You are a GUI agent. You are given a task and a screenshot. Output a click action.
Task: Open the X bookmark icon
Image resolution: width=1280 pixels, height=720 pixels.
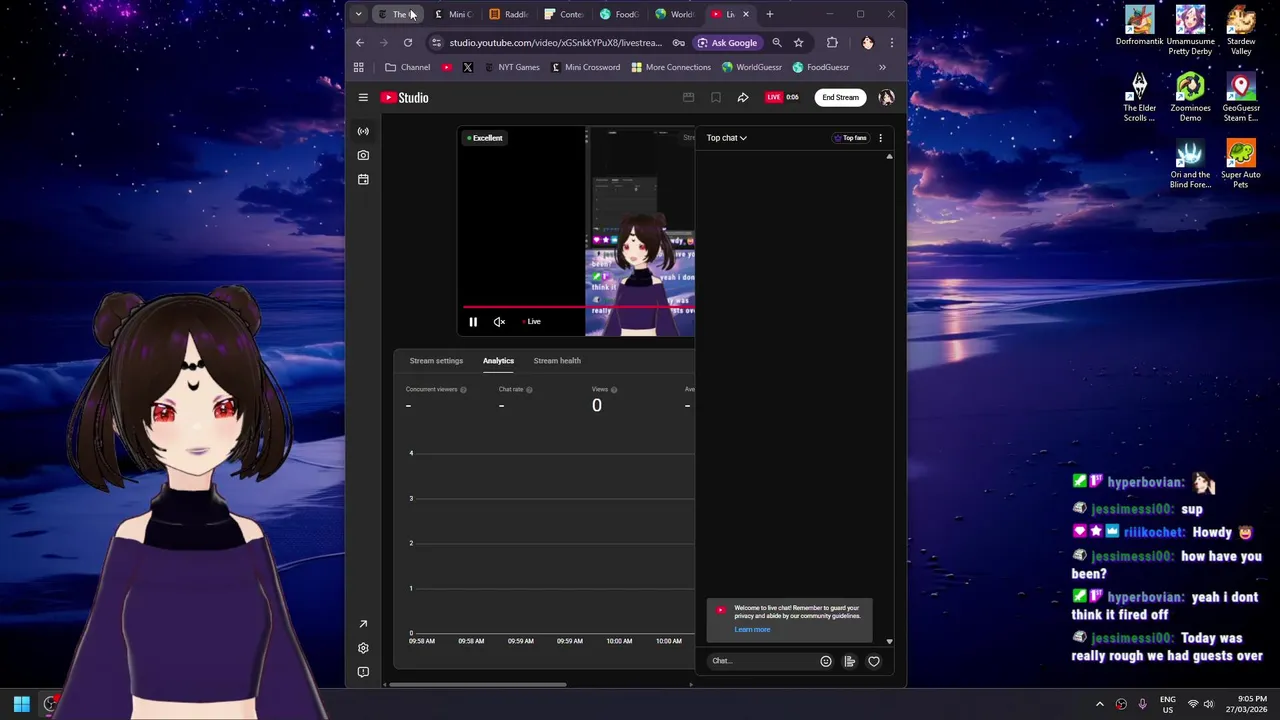(x=468, y=67)
